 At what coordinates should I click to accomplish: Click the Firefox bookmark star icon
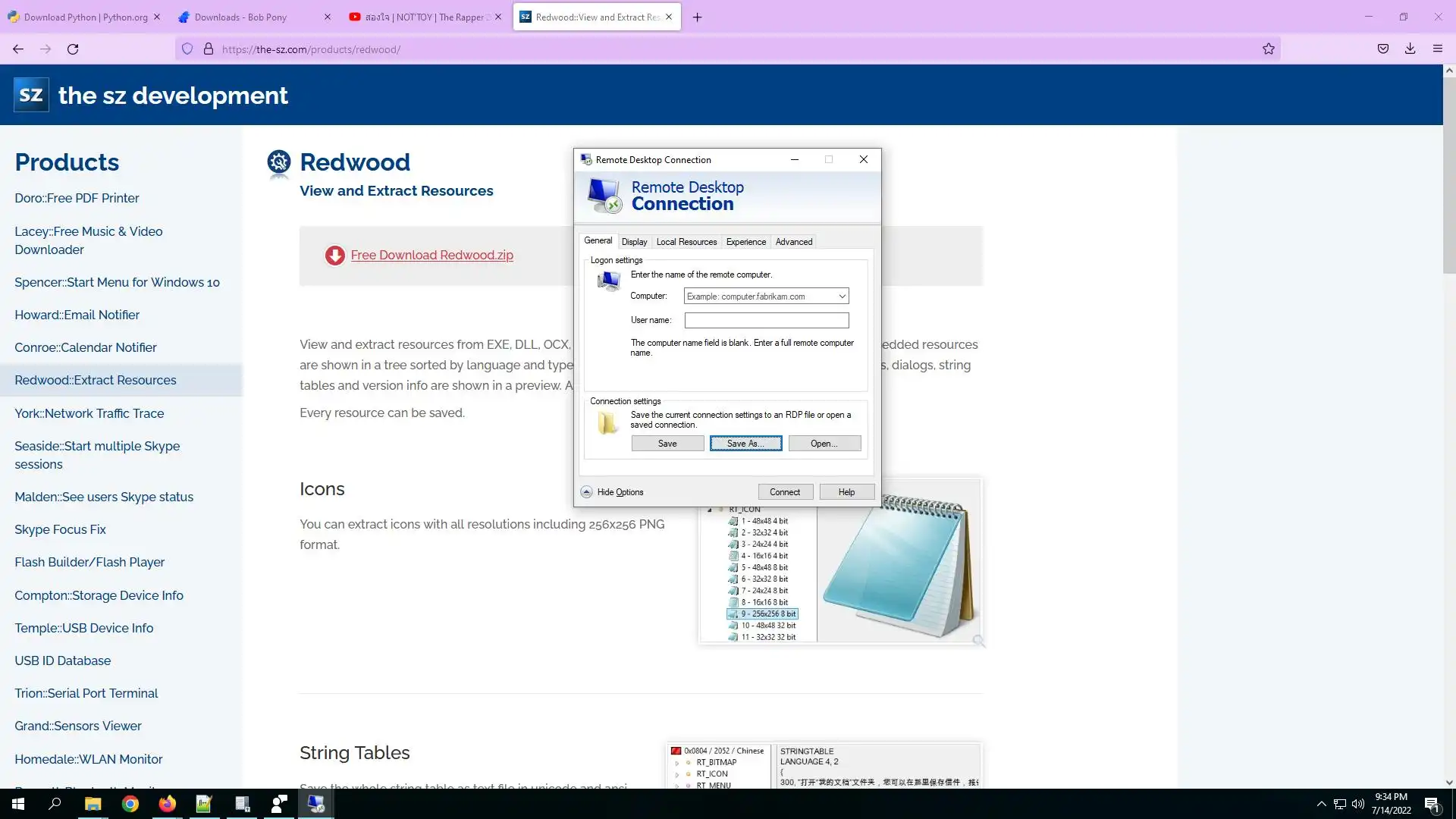[1268, 49]
